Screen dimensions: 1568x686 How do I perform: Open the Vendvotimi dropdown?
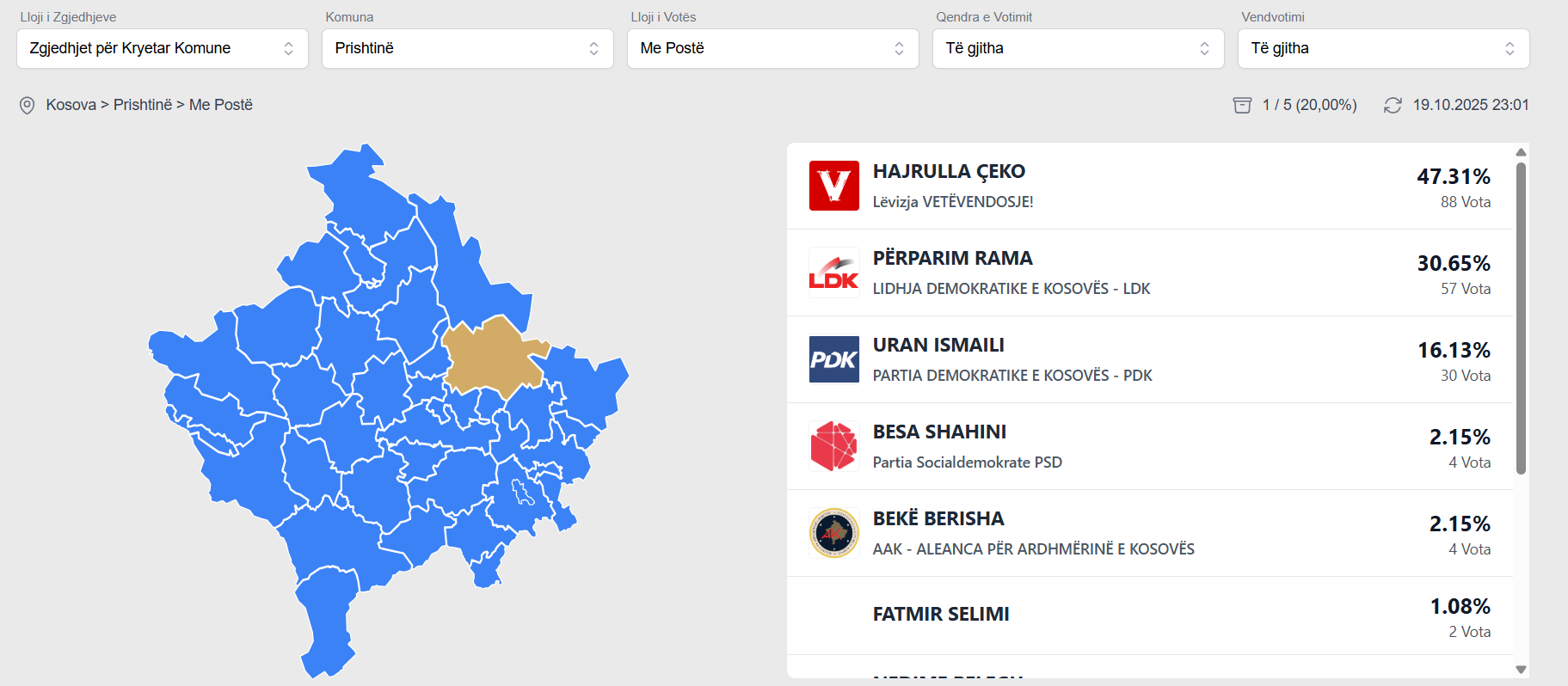coord(1384,48)
